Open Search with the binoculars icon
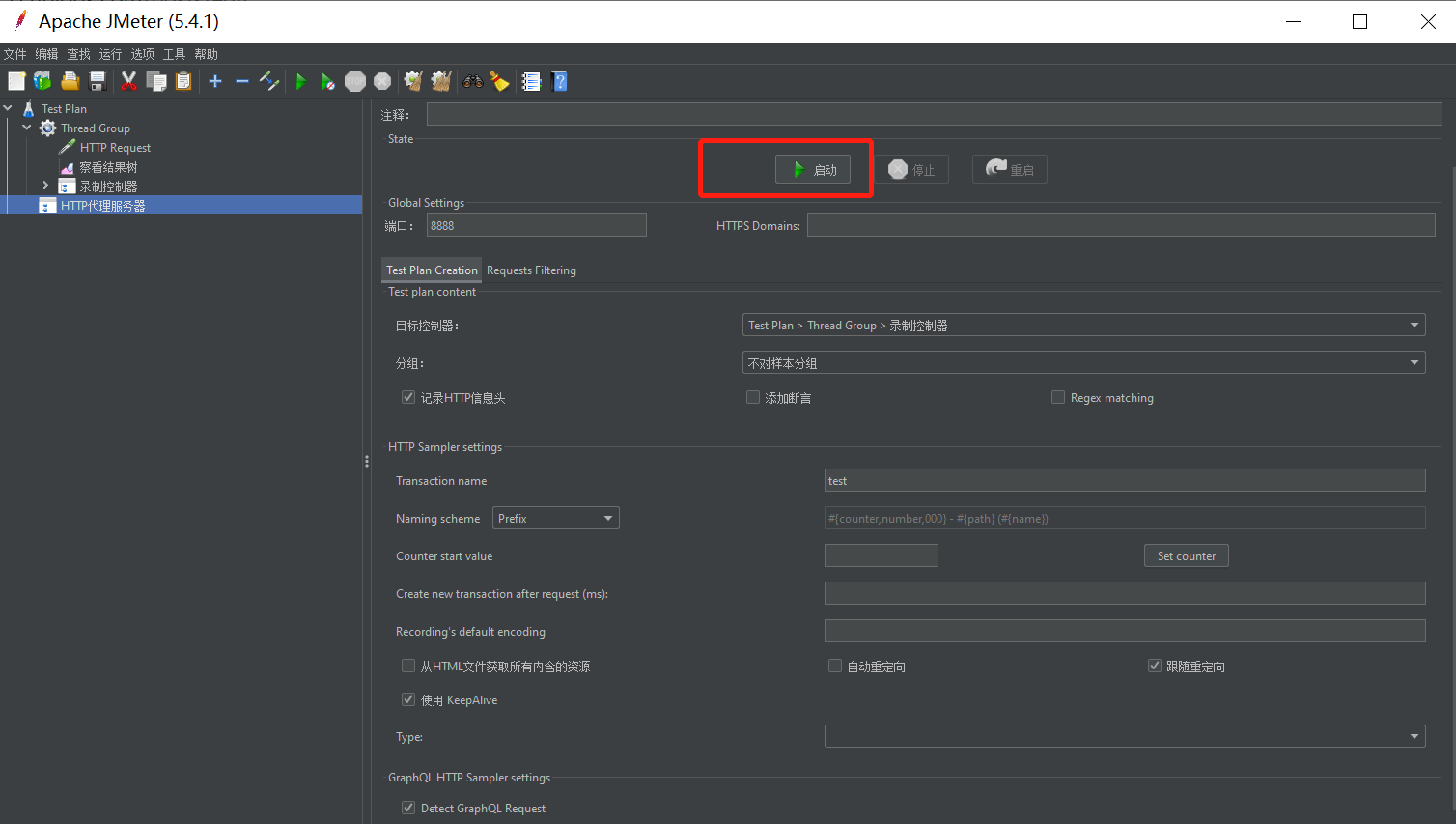This screenshot has height=824, width=1456. point(473,82)
